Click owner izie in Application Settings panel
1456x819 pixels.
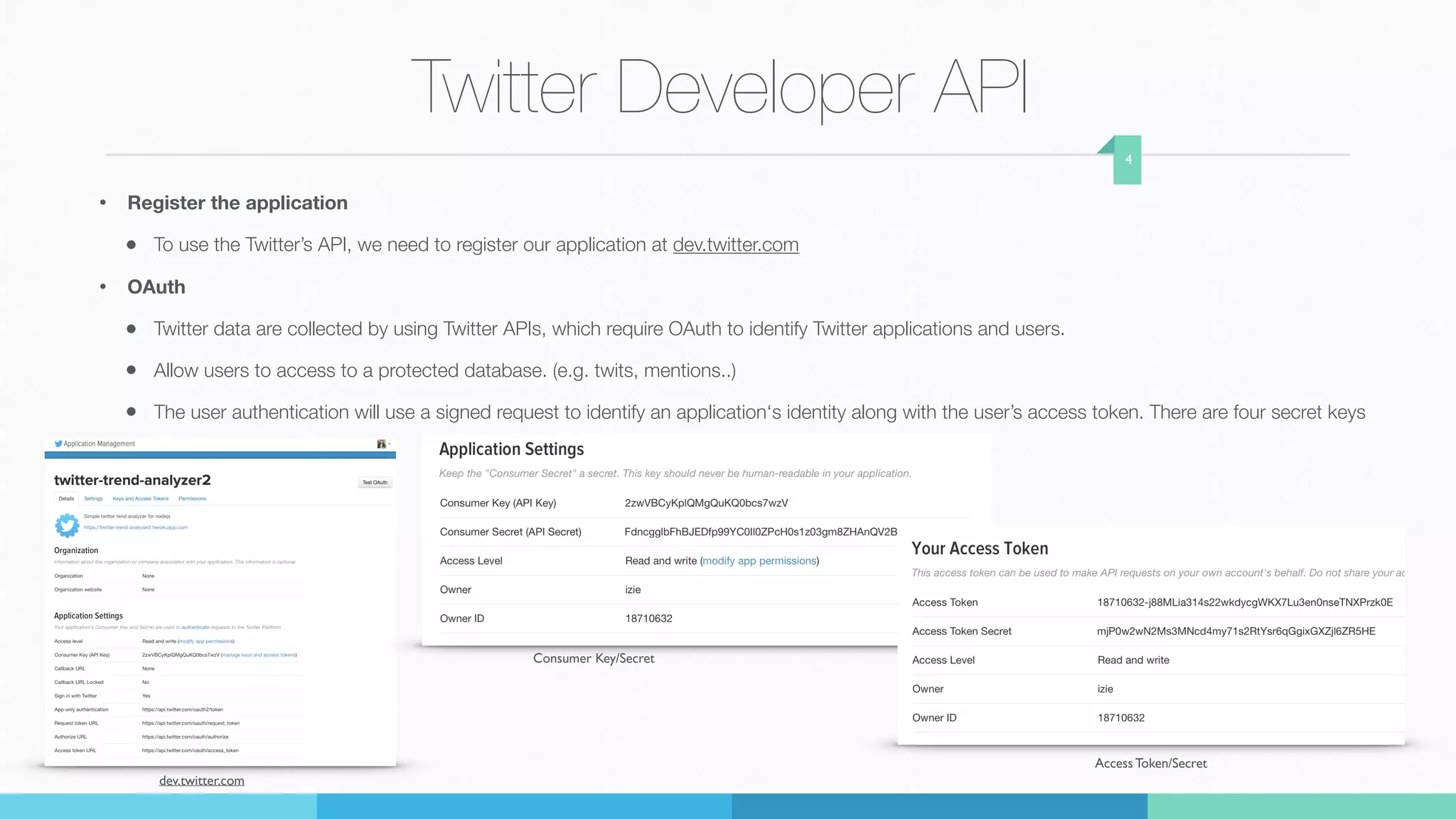633,589
